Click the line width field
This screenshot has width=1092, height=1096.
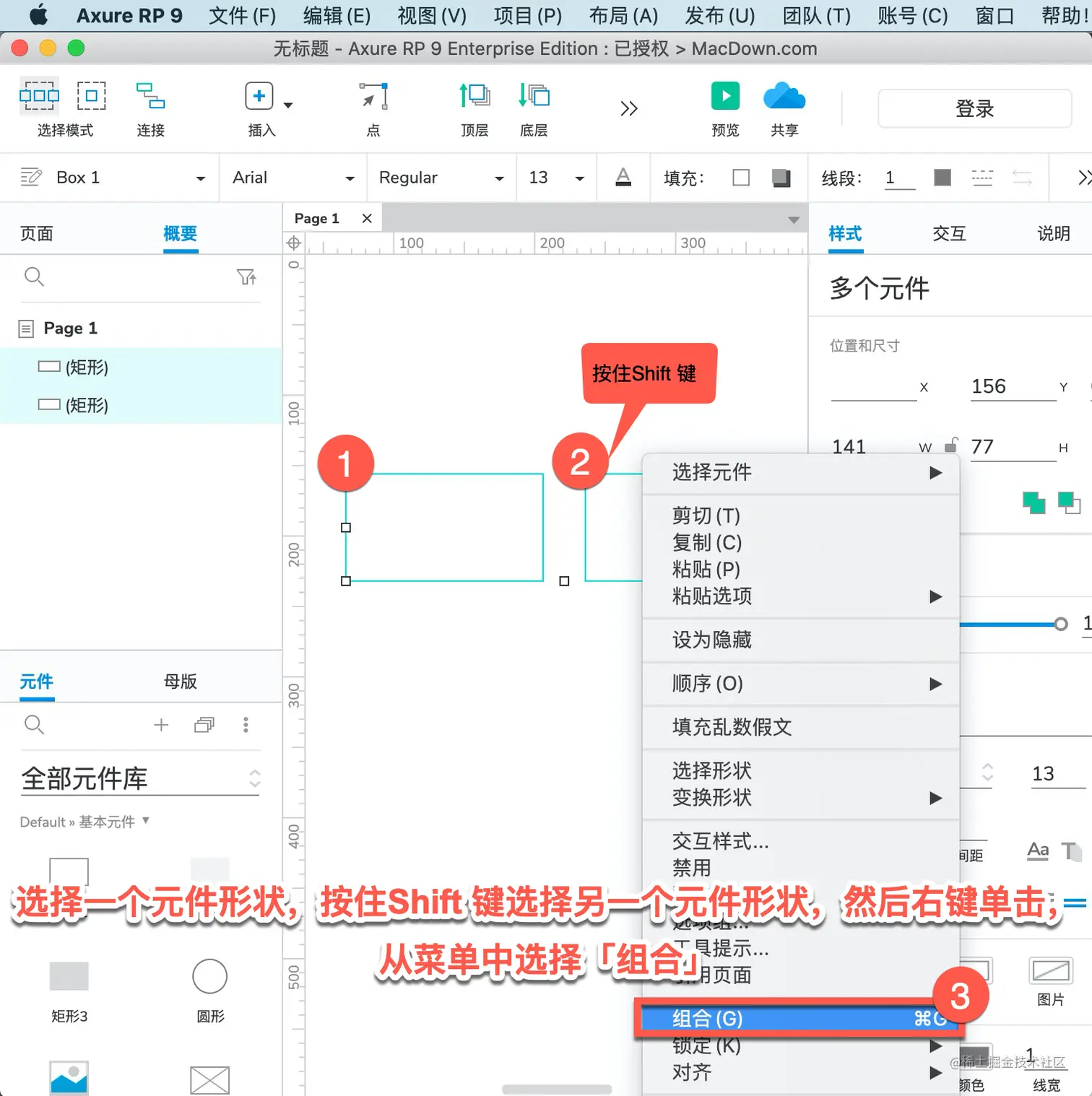tap(900, 178)
